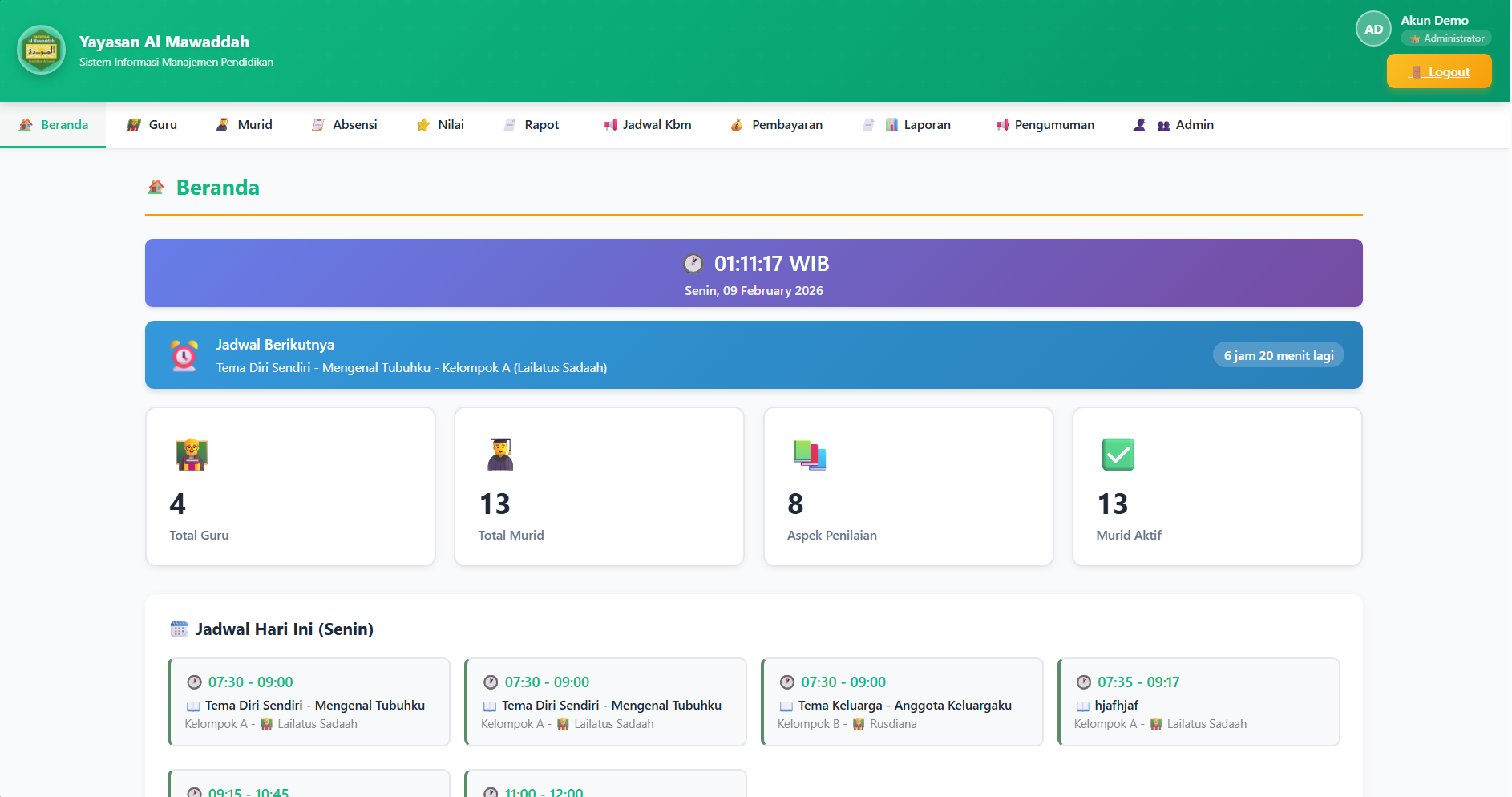Open the Beranda tab
Screen dimensions: 1512x797
[x=53, y=125]
